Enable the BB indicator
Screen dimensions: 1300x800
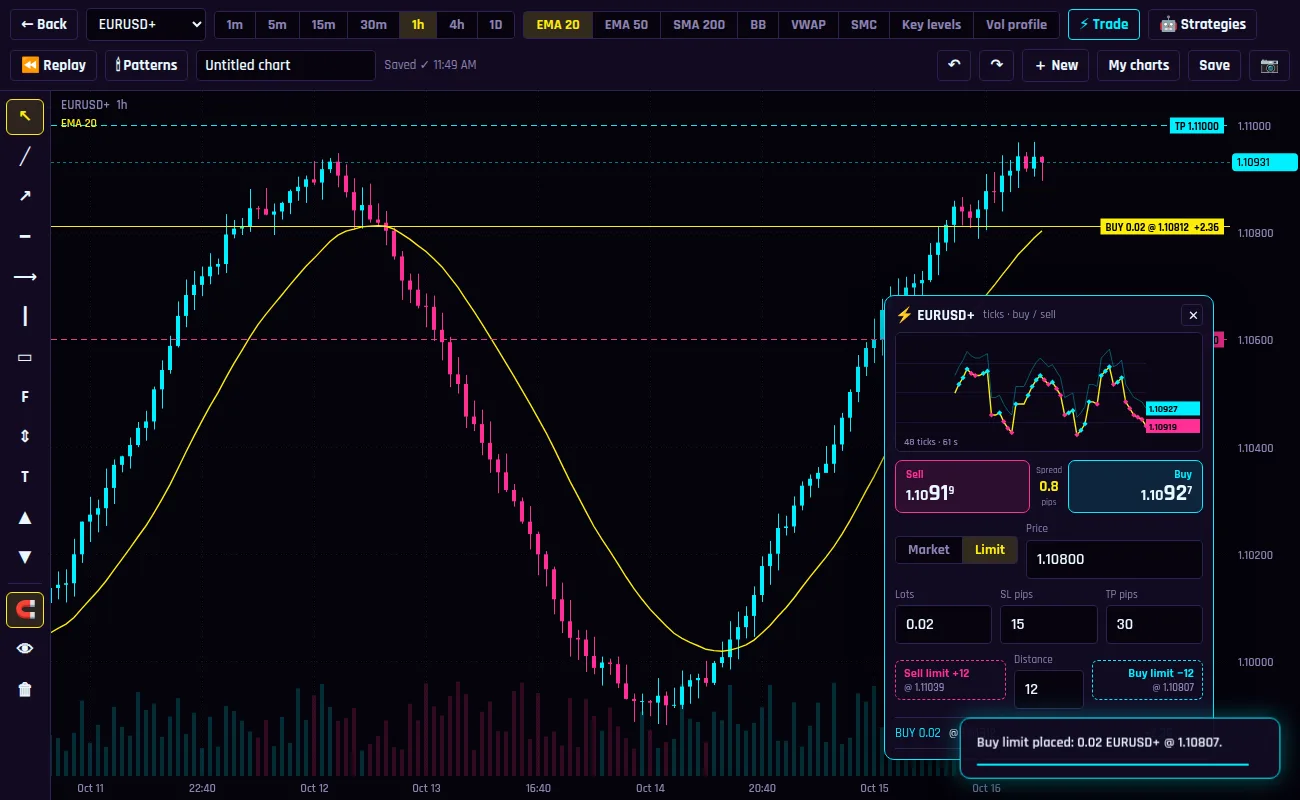tap(758, 24)
